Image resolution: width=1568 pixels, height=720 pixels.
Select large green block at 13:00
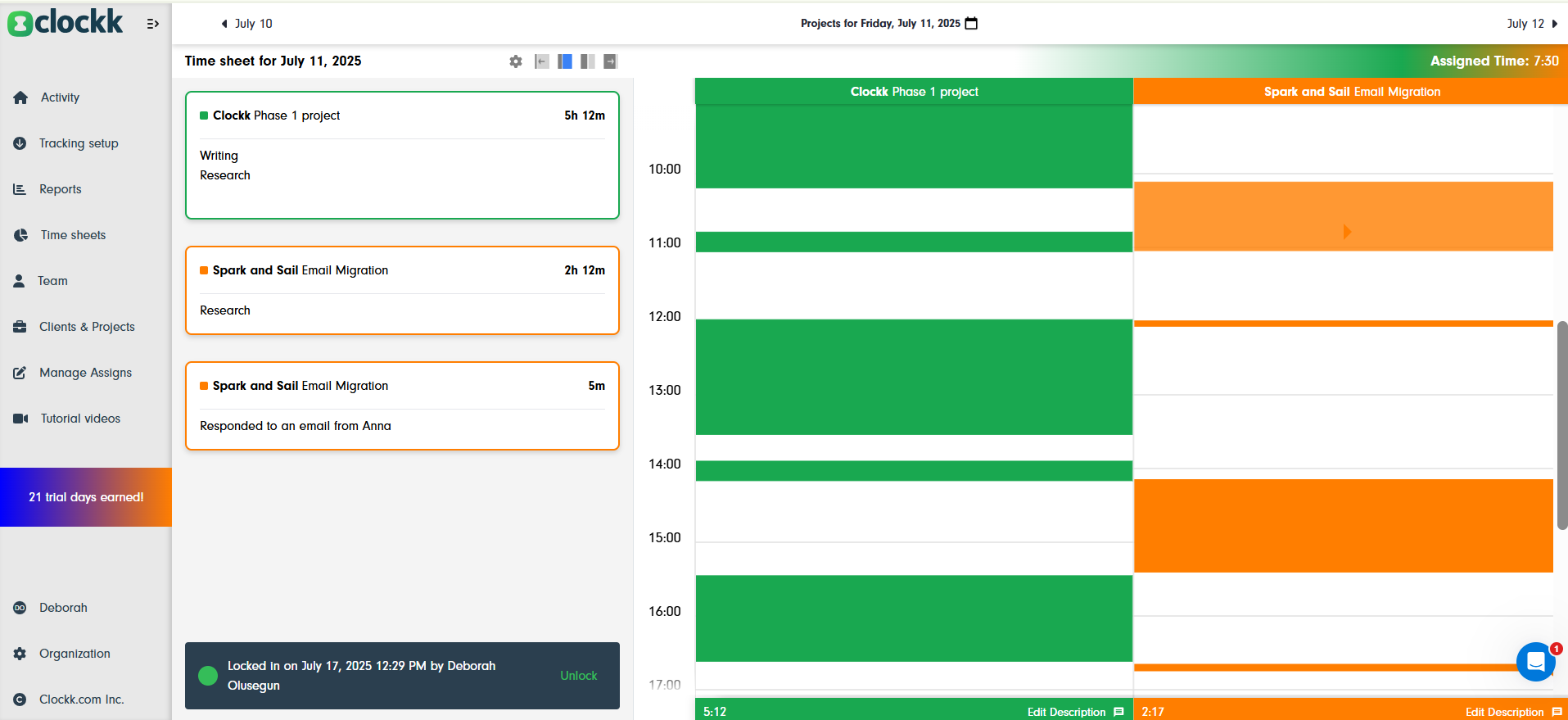(x=914, y=377)
